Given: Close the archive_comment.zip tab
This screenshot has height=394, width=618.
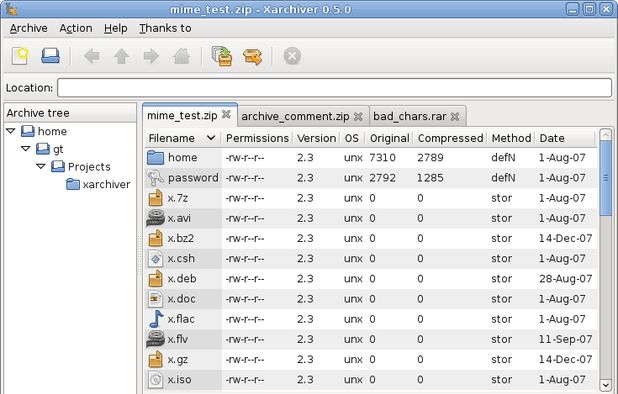Looking at the screenshot, I should click(x=358, y=117).
